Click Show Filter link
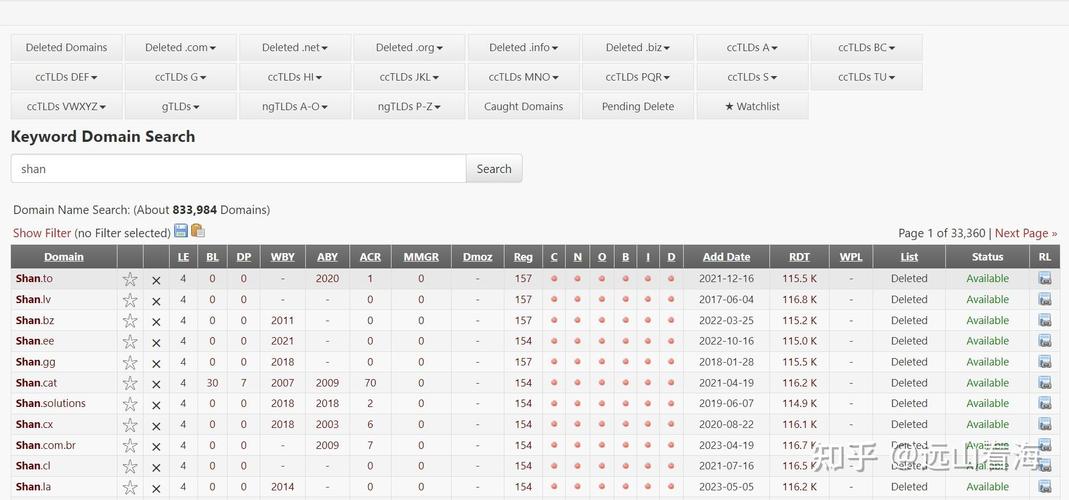The height and width of the screenshot is (500, 1069). [42, 233]
